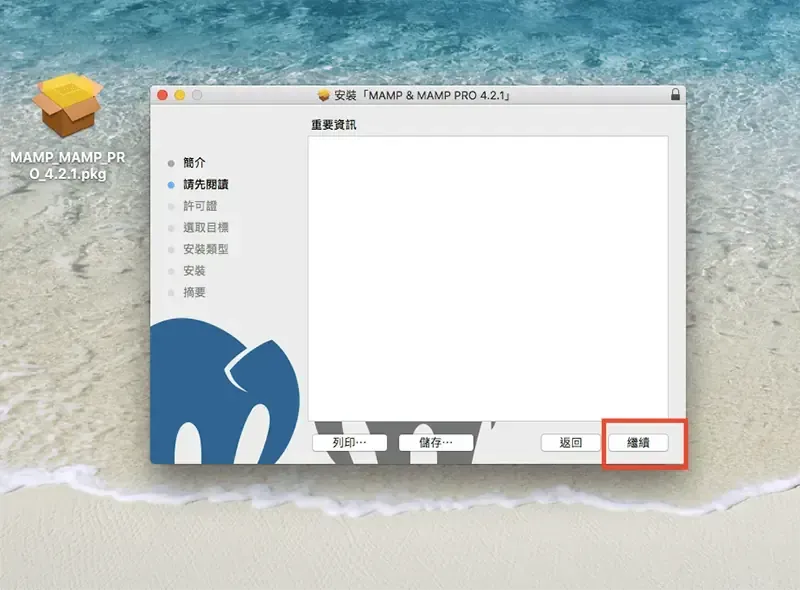
Task: Click inside the important information text area
Action: coord(488,279)
